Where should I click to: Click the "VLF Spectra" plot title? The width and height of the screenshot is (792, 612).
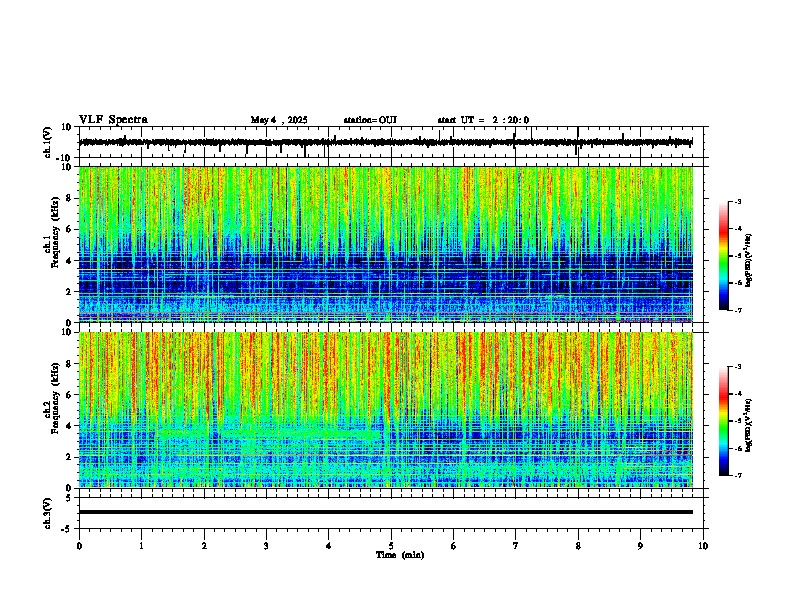[x=113, y=120]
